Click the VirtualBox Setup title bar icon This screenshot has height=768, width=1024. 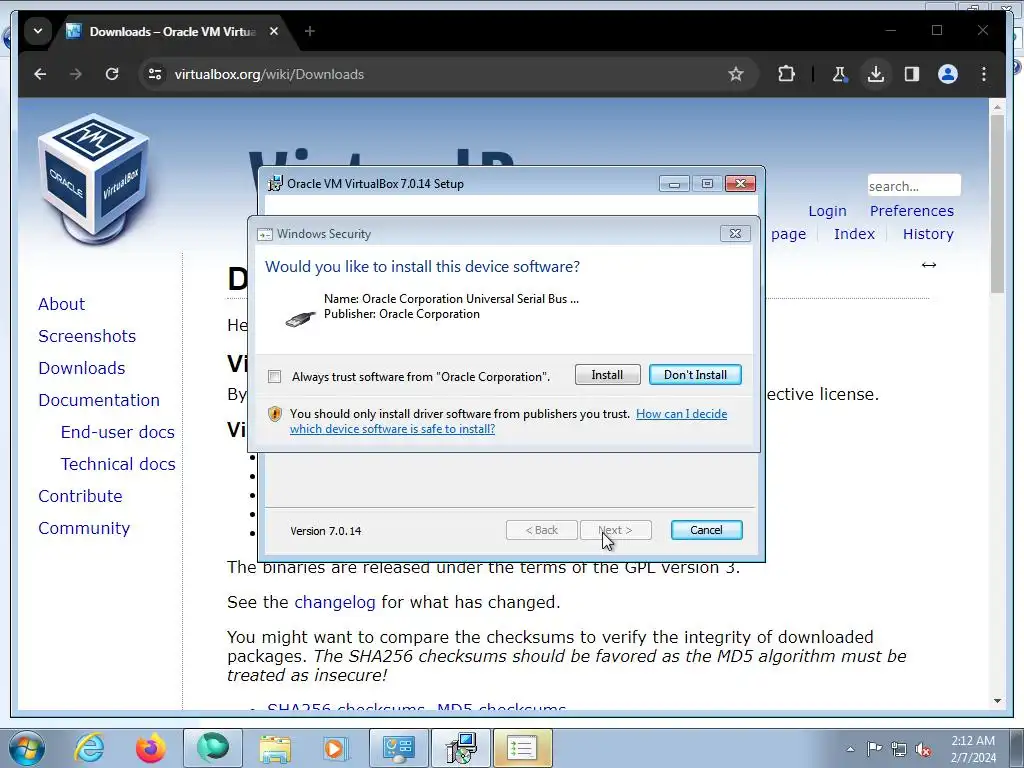pyautogui.click(x=276, y=184)
